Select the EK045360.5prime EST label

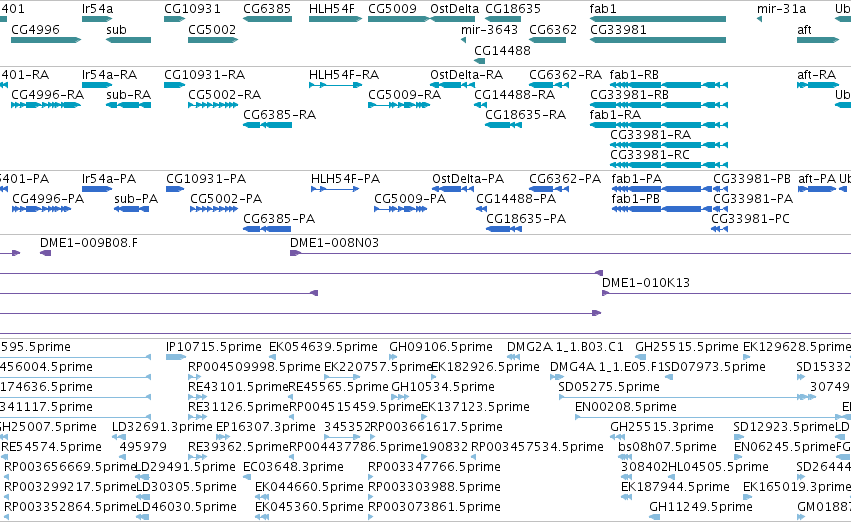pyautogui.click(x=309, y=507)
